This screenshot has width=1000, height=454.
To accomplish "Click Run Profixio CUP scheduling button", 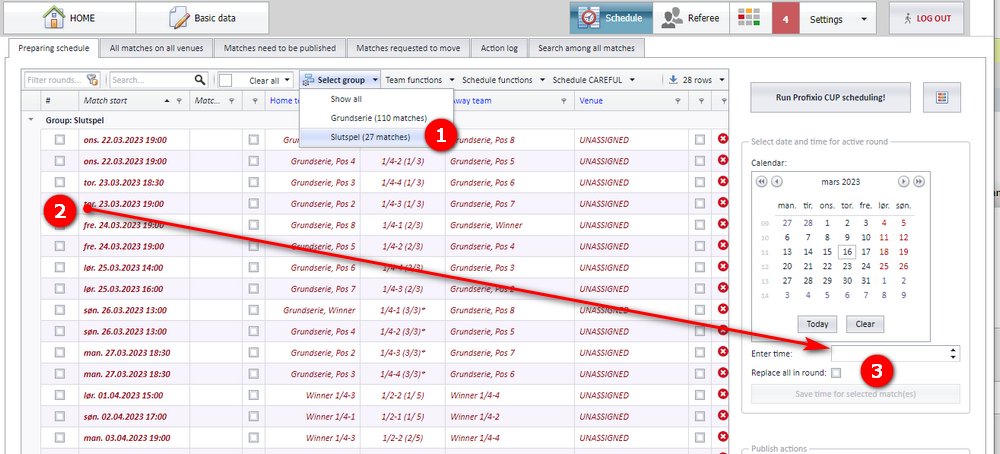I will point(830,98).
